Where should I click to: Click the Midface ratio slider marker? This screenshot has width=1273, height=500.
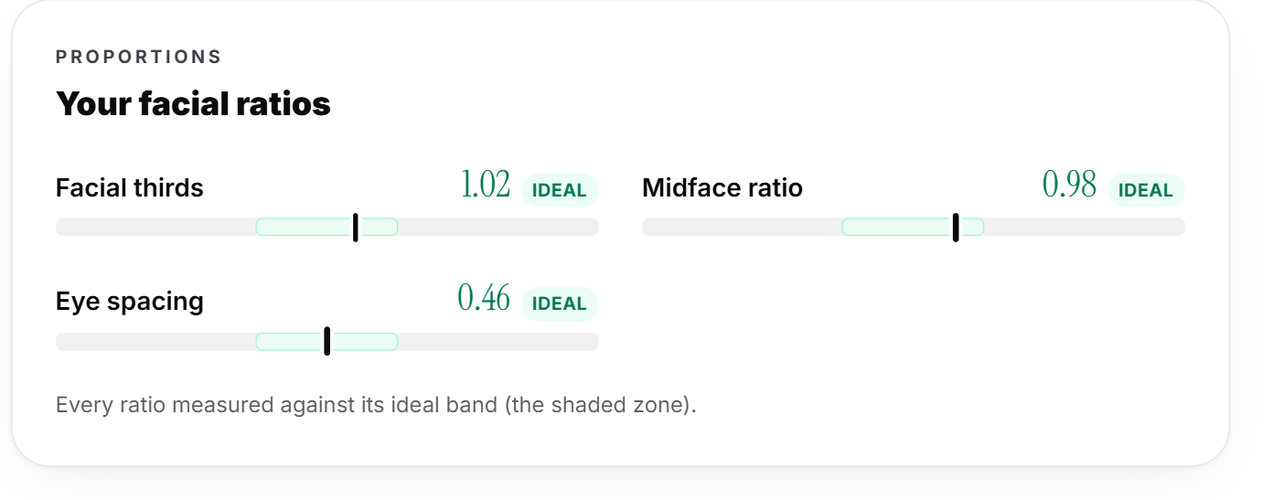[x=956, y=227]
